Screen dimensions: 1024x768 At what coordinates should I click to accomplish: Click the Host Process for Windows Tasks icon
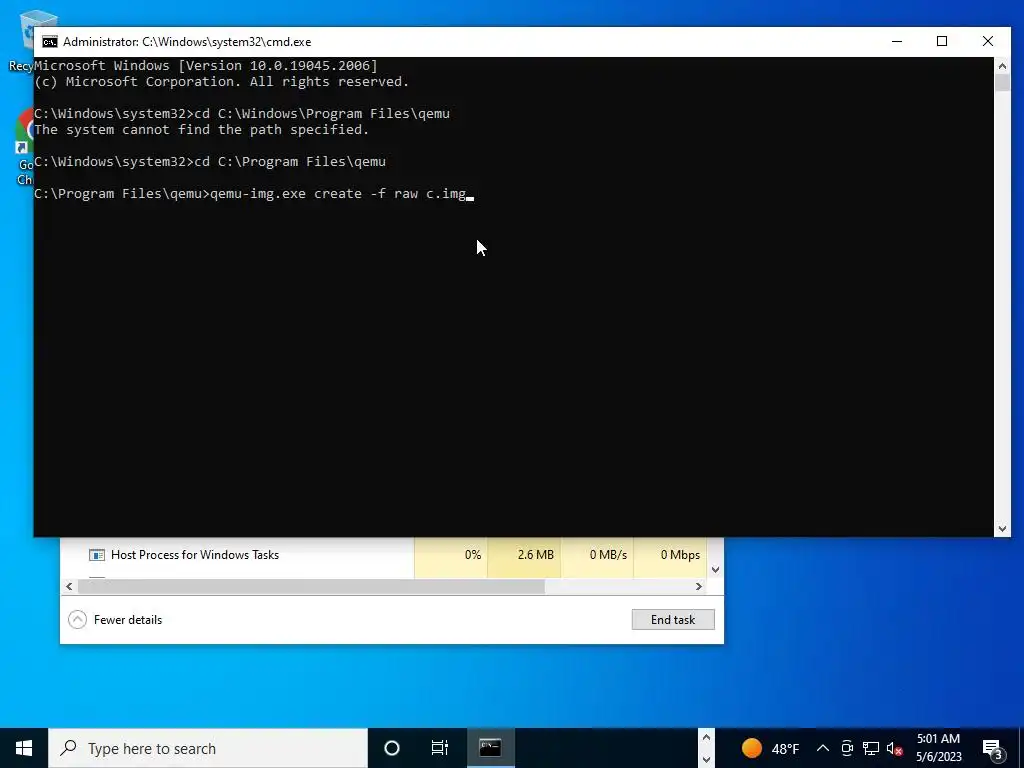(97, 555)
